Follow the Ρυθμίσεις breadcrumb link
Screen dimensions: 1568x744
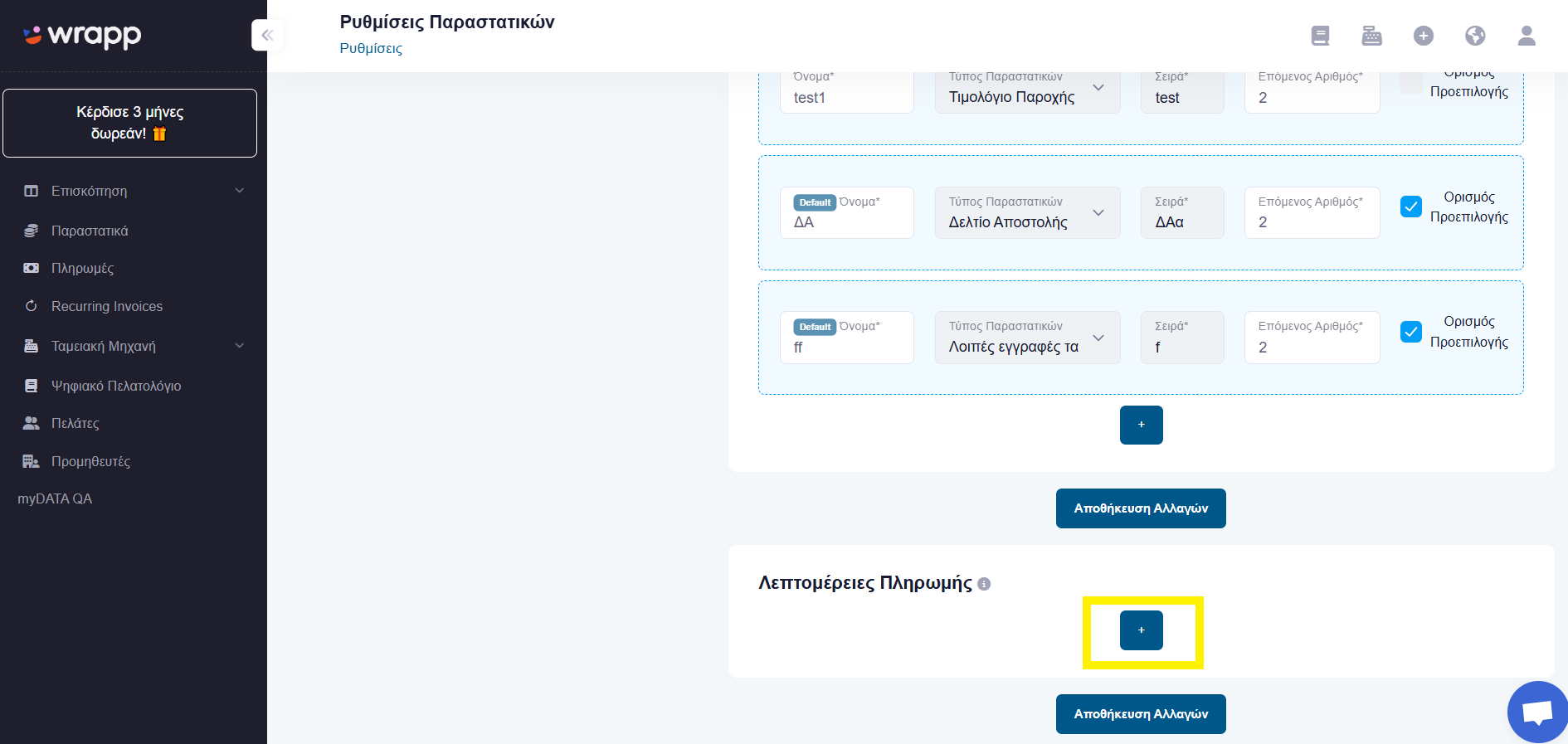click(x=371, y=48)
